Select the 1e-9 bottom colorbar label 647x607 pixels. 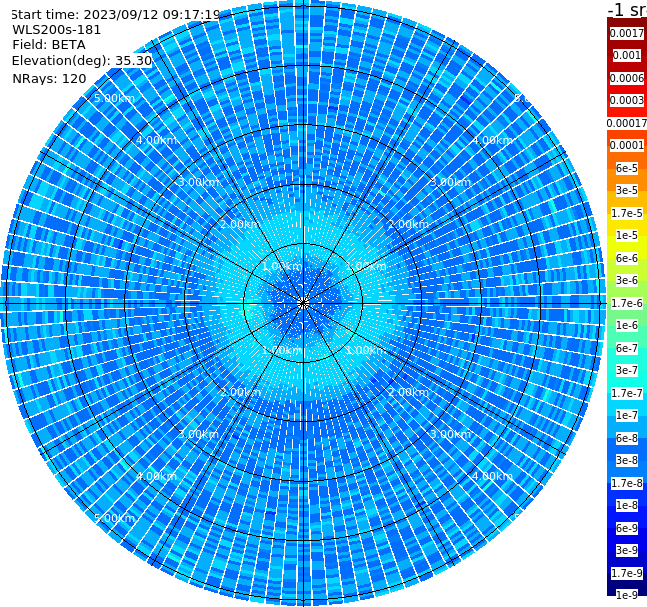pos(627,595)
